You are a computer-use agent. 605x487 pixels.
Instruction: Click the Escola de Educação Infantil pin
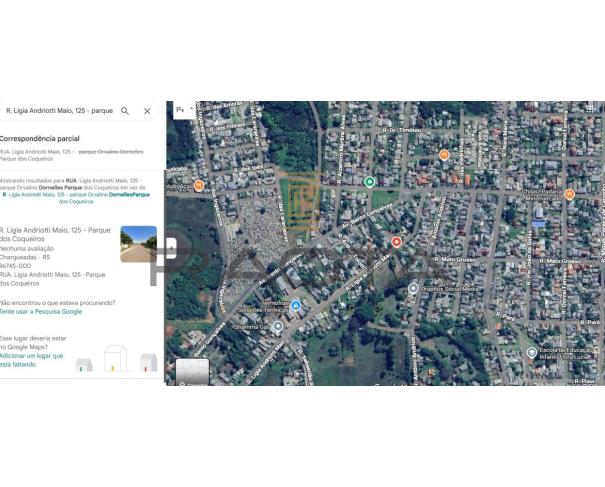pyautogui.click(x=532, y=352)
